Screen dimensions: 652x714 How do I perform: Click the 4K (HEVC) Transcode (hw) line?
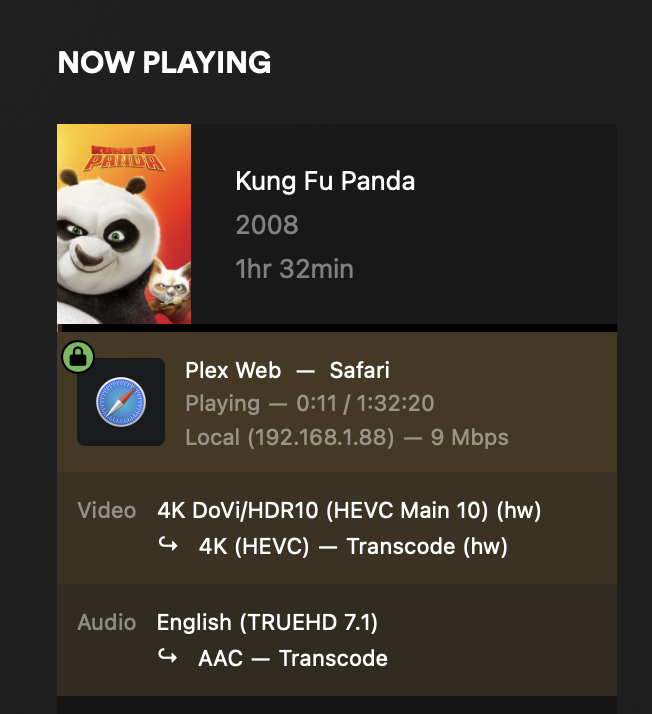click(x=353, y=547)
